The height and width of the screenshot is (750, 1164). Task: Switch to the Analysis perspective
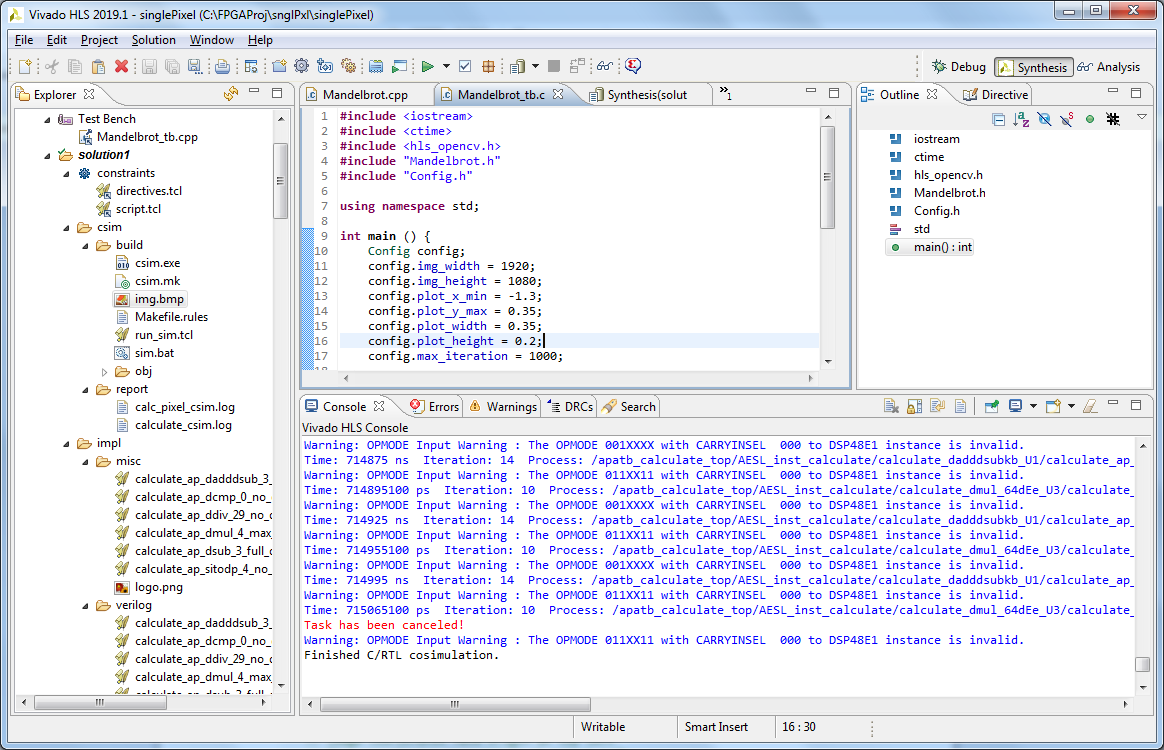coord(1108,67)
